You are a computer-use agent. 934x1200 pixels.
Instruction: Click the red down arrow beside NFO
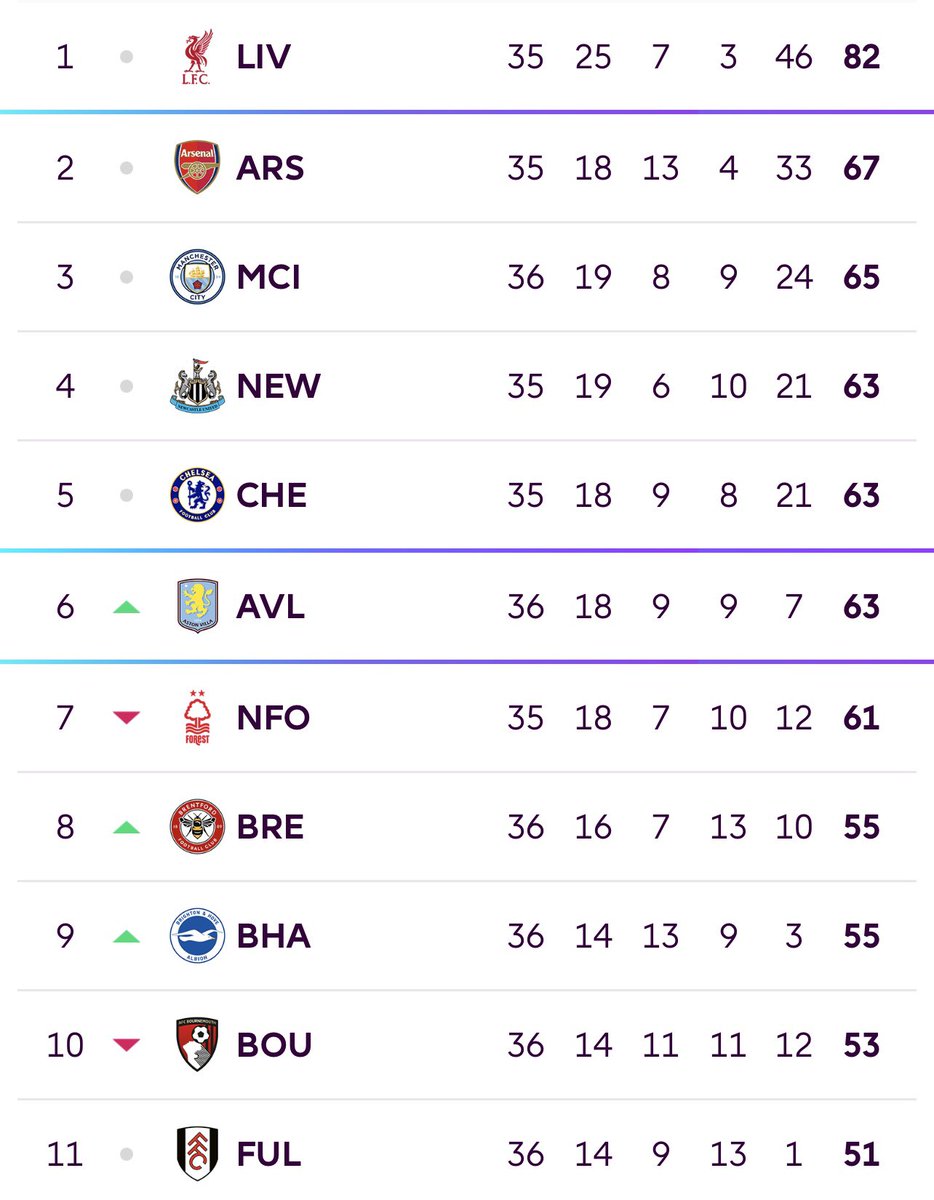click(126, 717)
